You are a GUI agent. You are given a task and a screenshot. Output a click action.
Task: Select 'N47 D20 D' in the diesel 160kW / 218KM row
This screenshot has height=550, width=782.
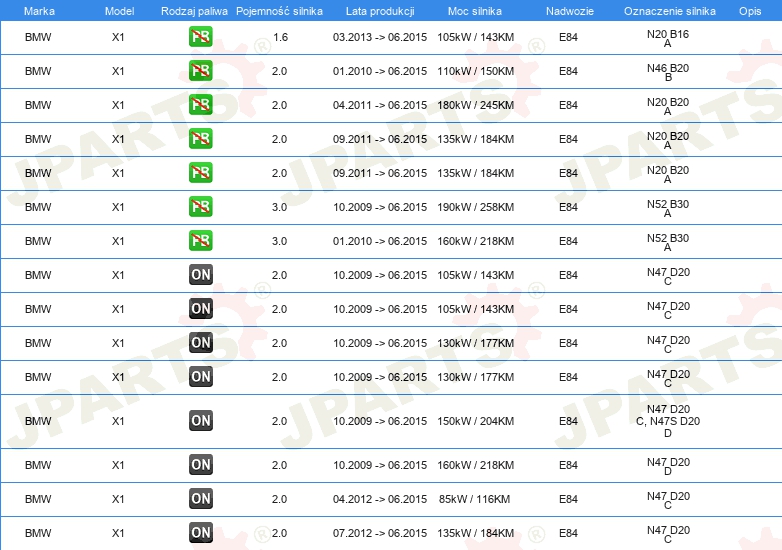668,466
